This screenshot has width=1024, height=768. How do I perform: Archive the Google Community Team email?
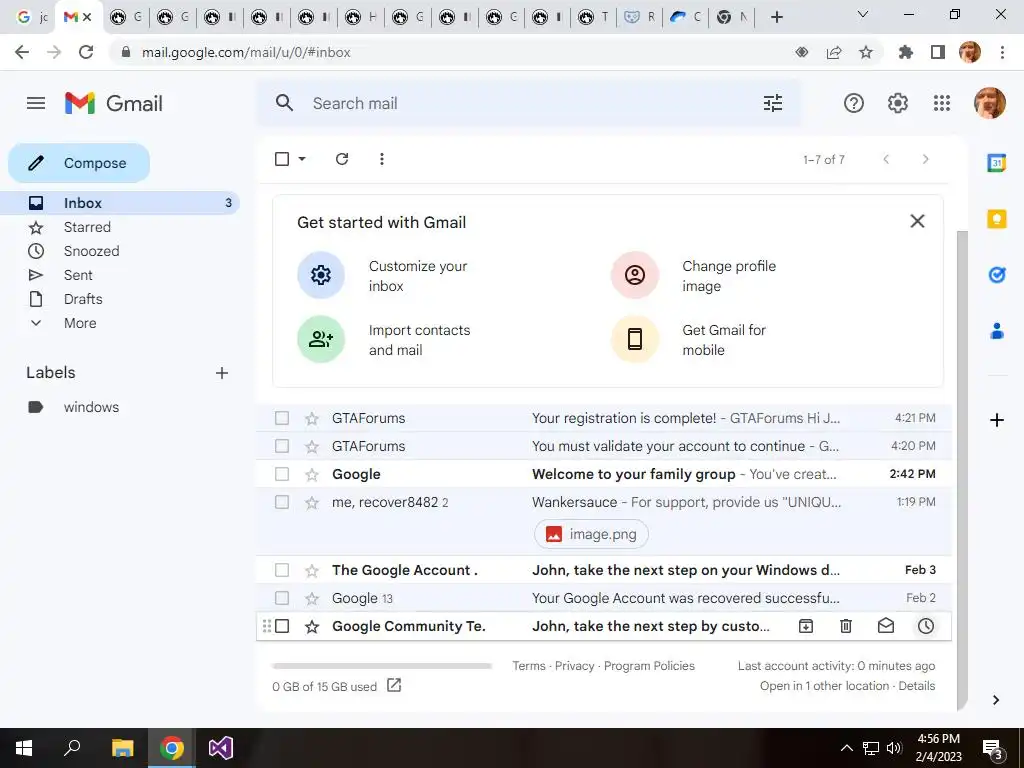[806, 626]
